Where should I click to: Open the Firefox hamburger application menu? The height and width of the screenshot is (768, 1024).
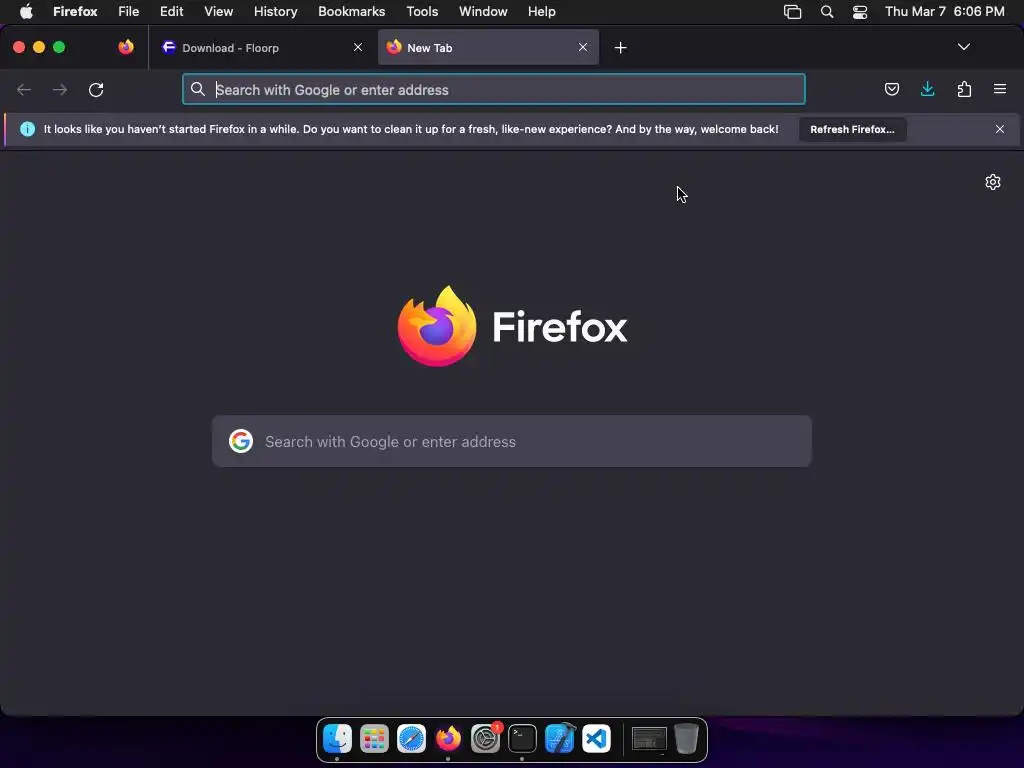[999, 89]
